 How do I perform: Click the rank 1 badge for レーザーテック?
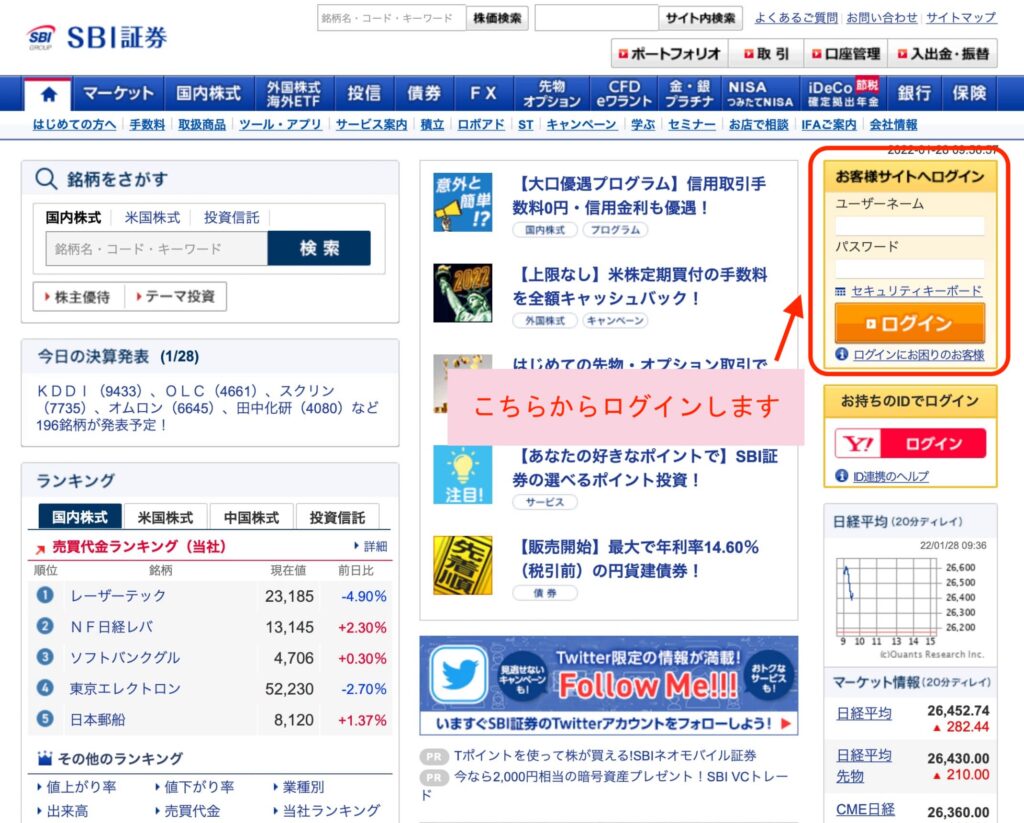point(45,595)
